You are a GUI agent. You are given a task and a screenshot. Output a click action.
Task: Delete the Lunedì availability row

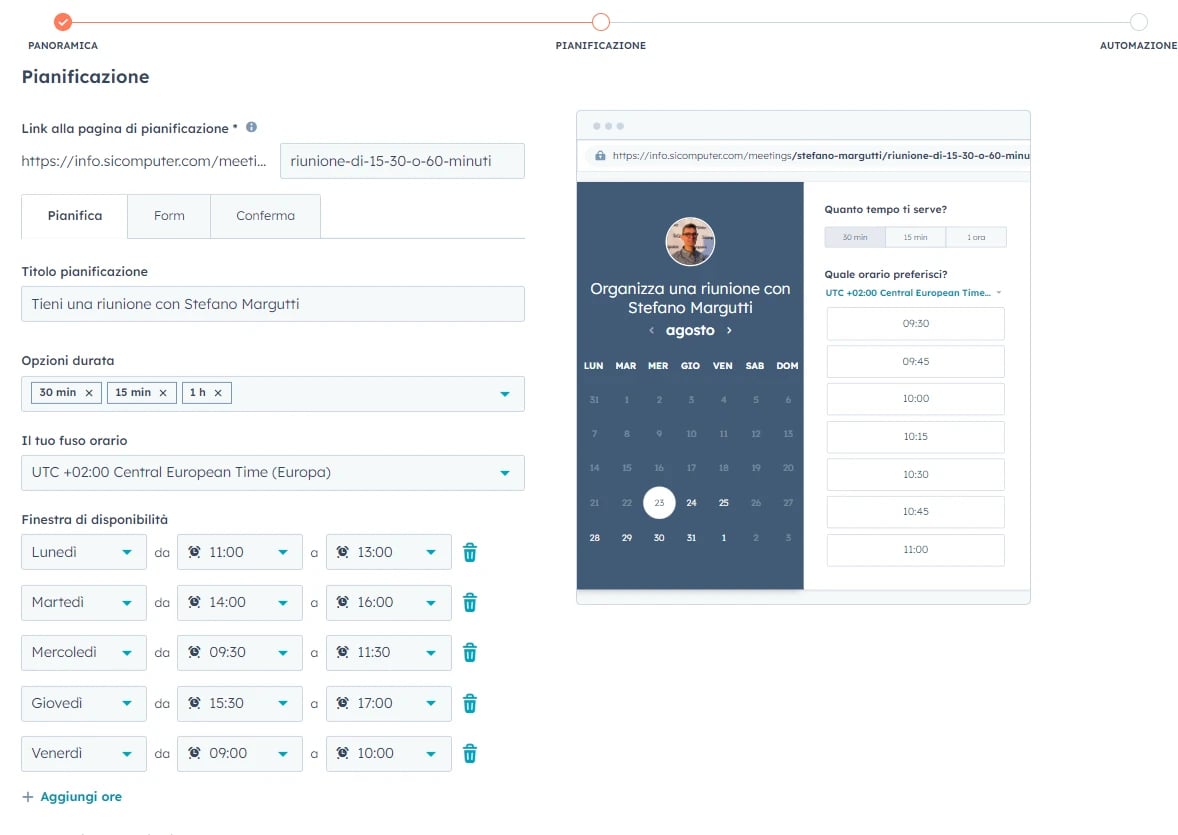tap(469, 552)
